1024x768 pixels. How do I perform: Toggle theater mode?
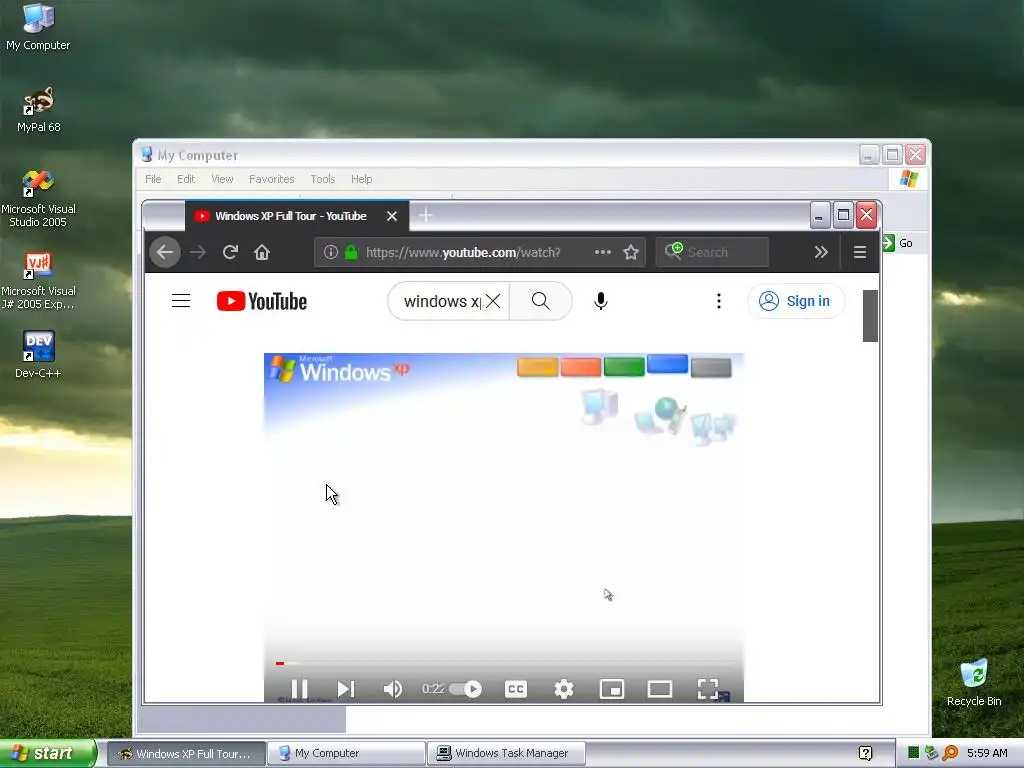point(660,689)
